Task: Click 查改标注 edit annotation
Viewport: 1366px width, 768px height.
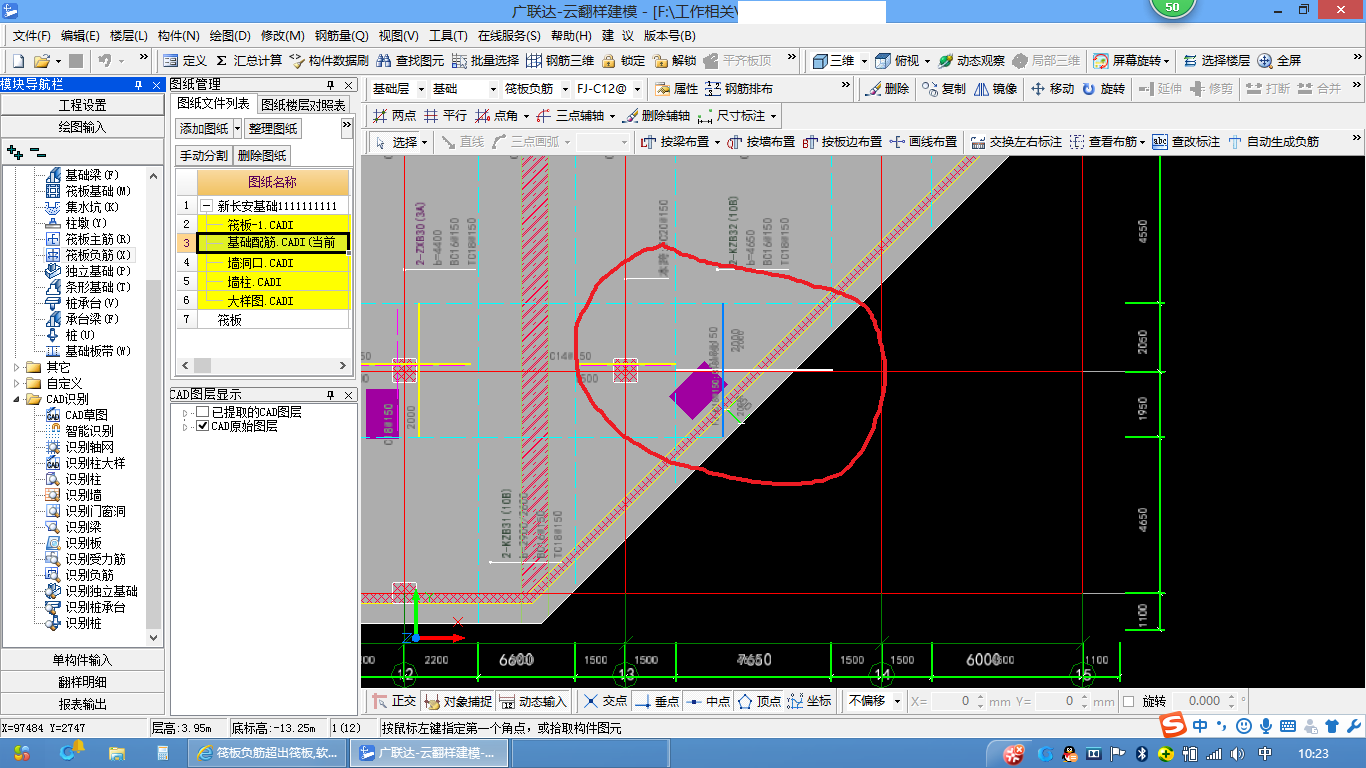Action: pos(1186,142)
